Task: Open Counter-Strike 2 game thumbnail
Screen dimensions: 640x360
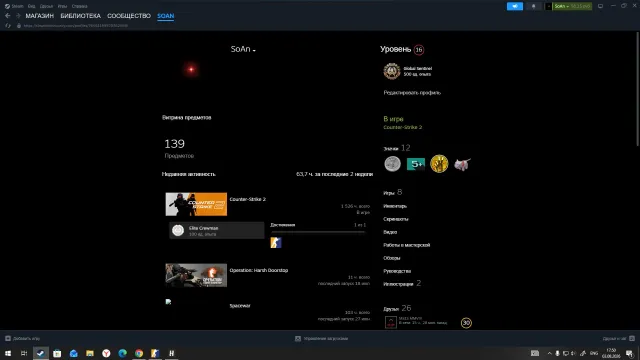Action: pos(196,204)
